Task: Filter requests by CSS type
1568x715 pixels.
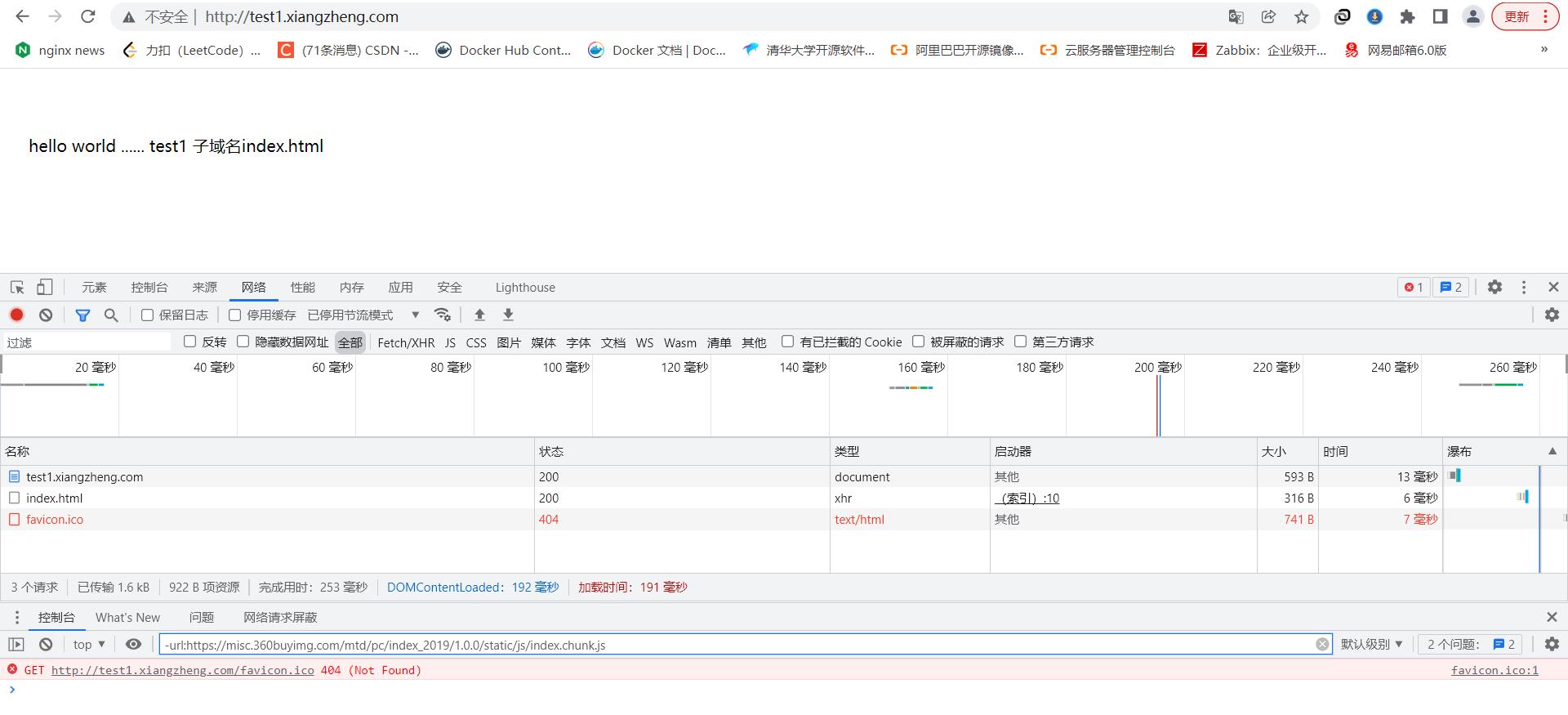Action: click(x=476, y=342)
